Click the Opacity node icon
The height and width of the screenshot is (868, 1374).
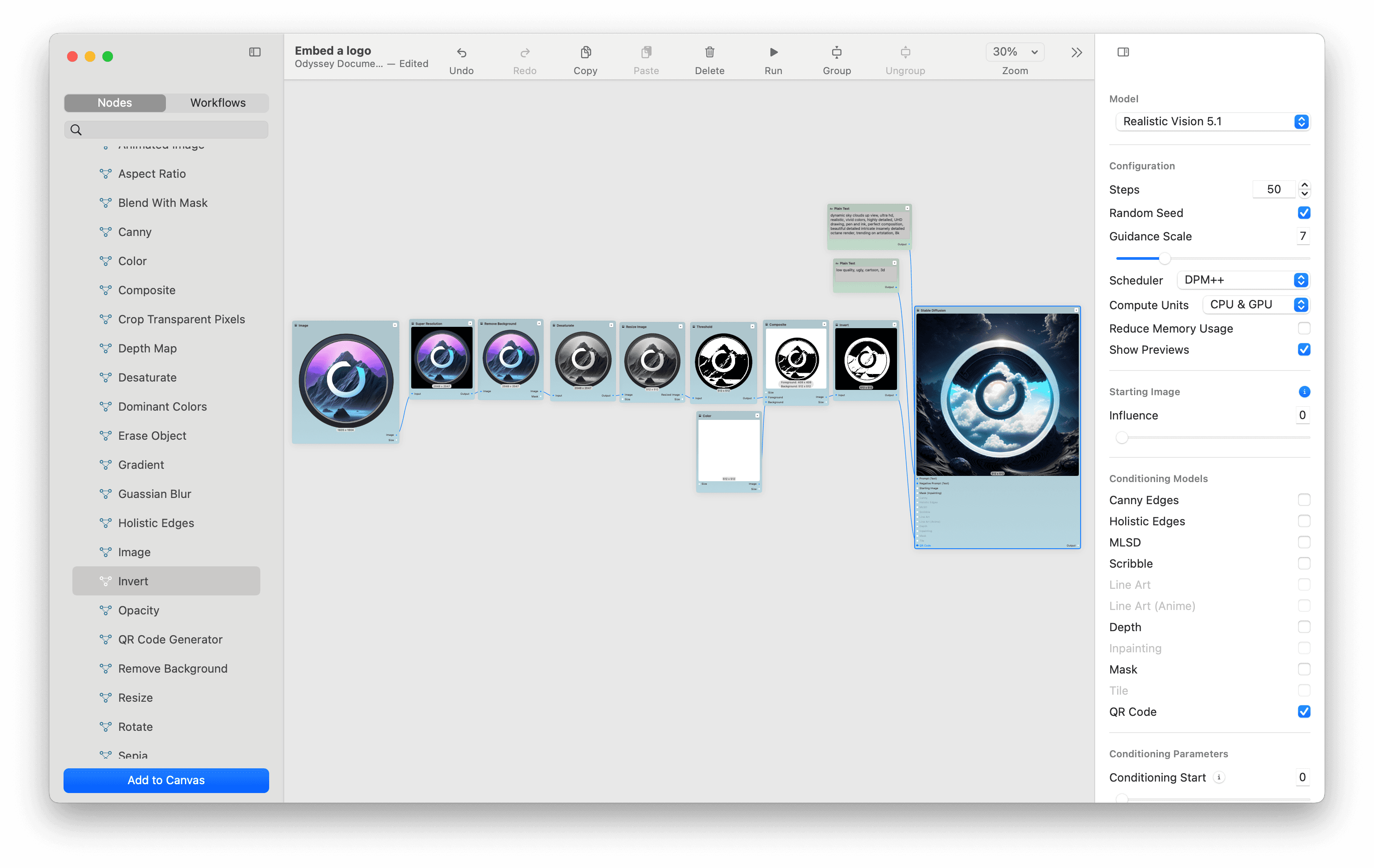tap(105, 610)
